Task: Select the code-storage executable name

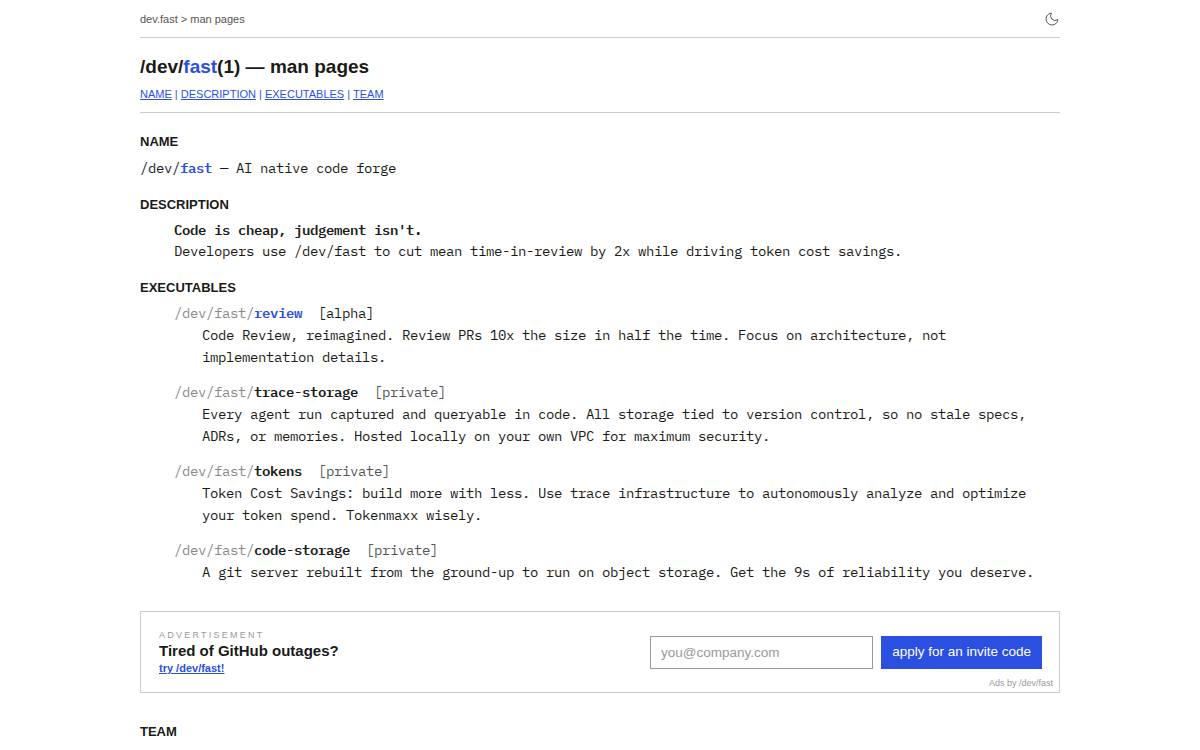Action: [x=302, y=550]
